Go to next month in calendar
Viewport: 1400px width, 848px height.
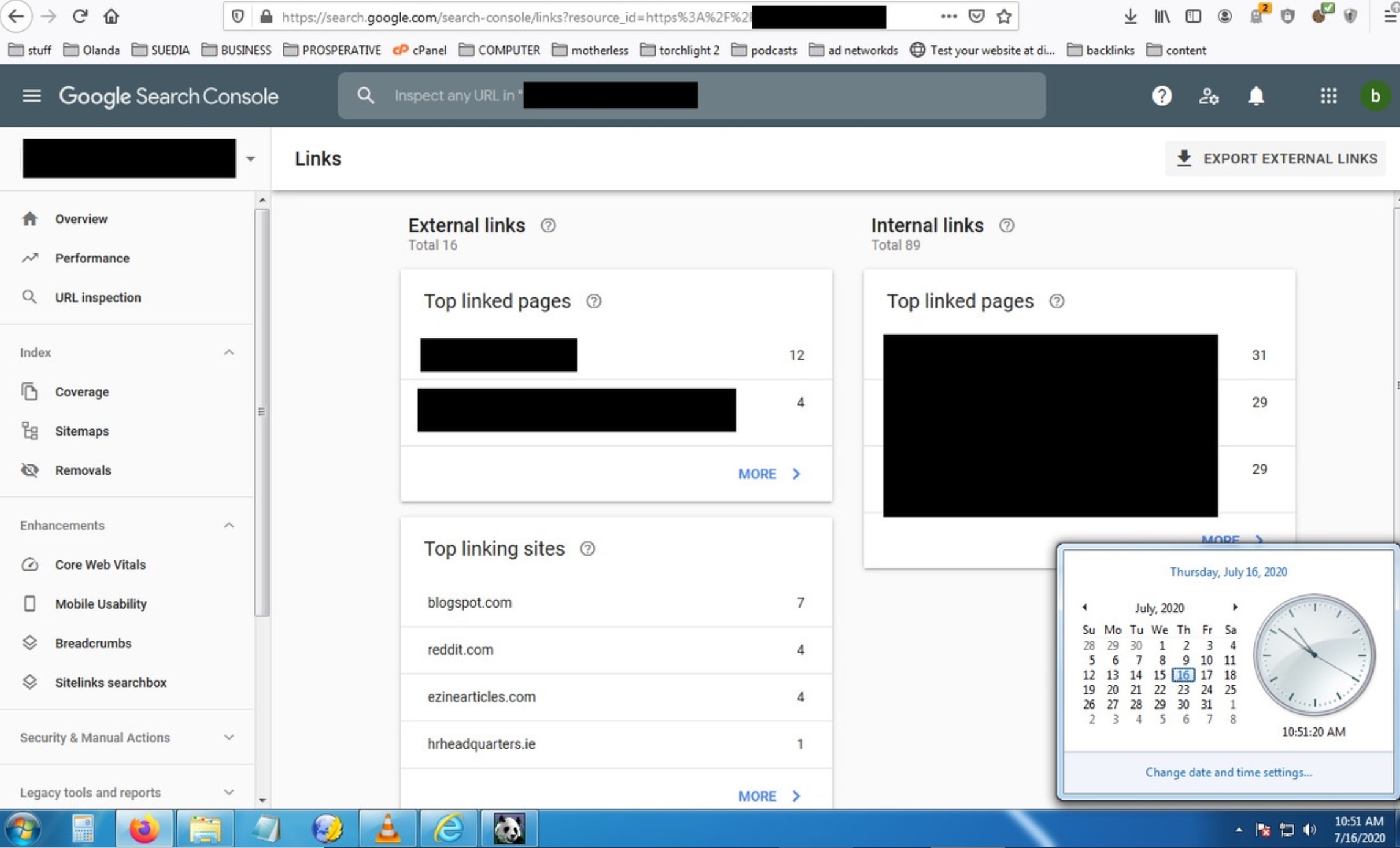click(1235, 608)
